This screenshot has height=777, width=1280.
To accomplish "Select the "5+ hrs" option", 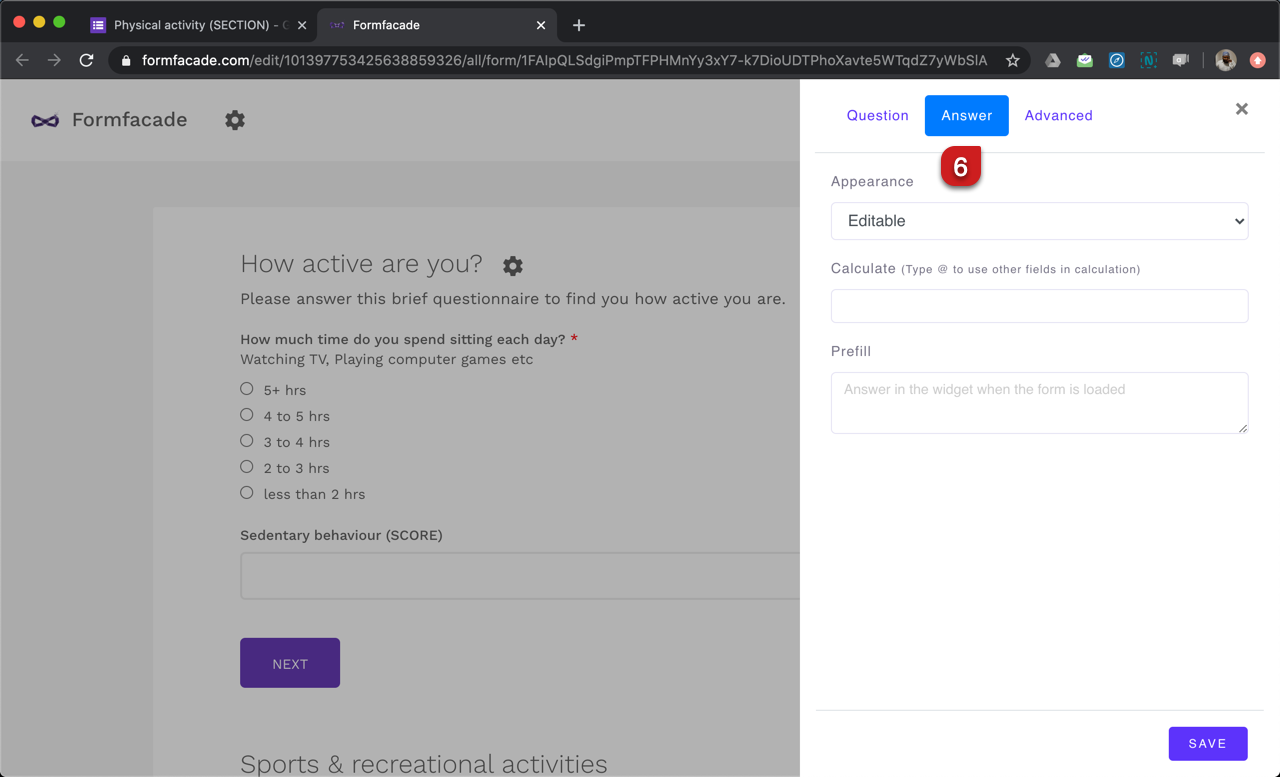I will click(x=246, y=388).
